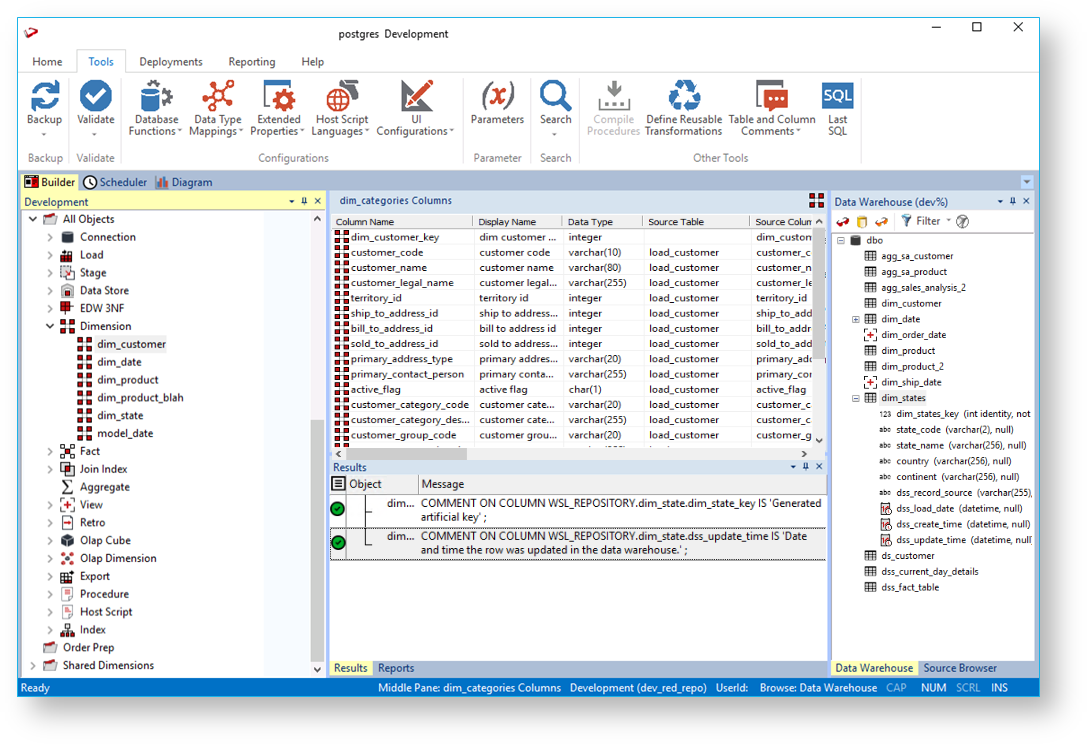Select dim_product in the Dimension tree
Image resolution: width=1088 pixels, height=745 pixels.
point(127,380)
